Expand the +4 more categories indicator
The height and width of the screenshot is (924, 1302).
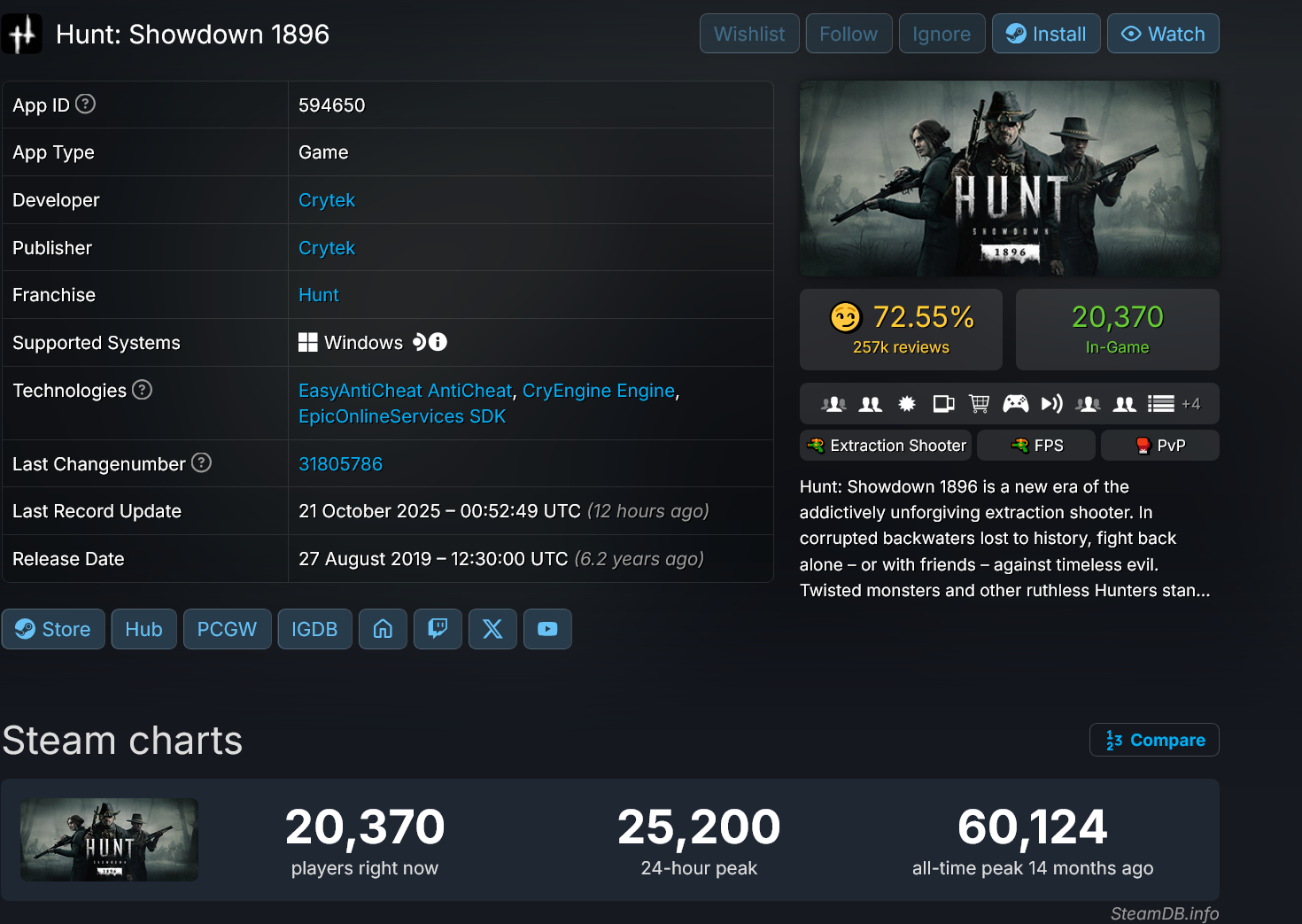pyautogui.click(x=1191, y=404)
